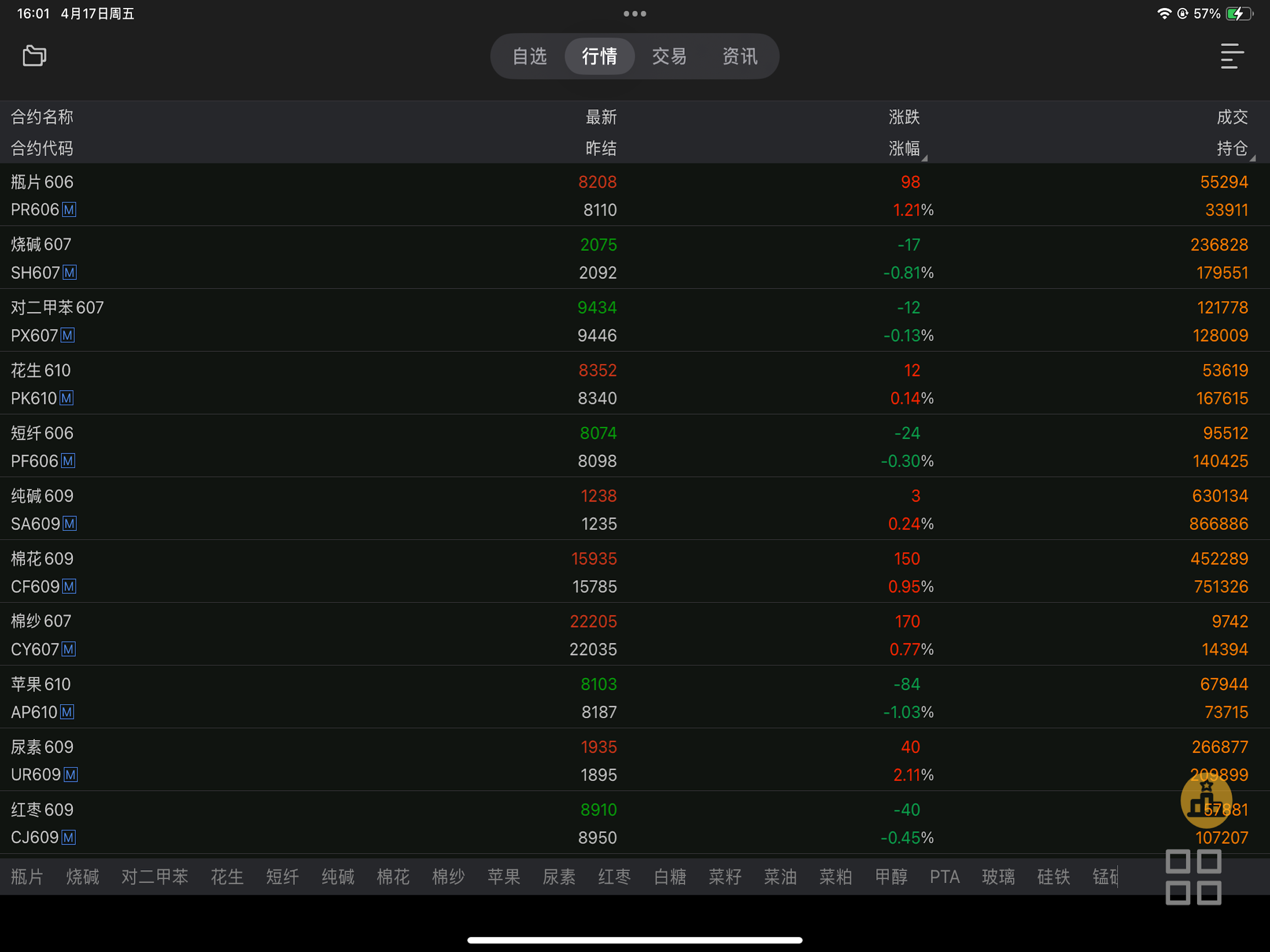The width and height of the screenshot is (1270, 952).
Task: Tap the M badge next to CJ609
Action: [x=68, y=837]
